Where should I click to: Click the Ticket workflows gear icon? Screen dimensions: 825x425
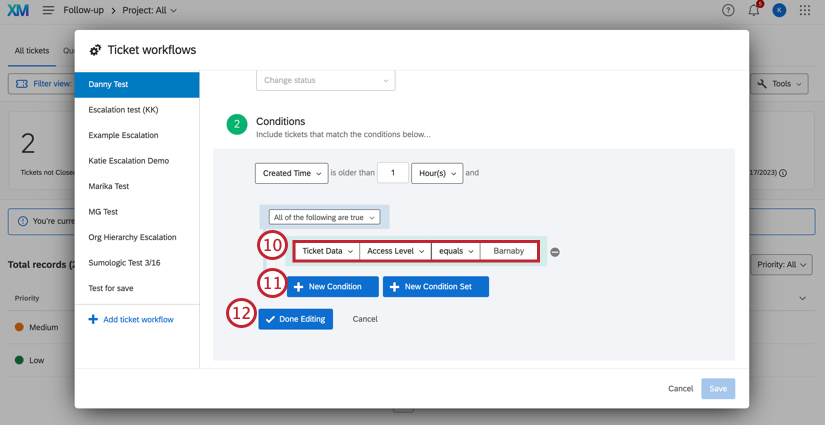[95, 50]
